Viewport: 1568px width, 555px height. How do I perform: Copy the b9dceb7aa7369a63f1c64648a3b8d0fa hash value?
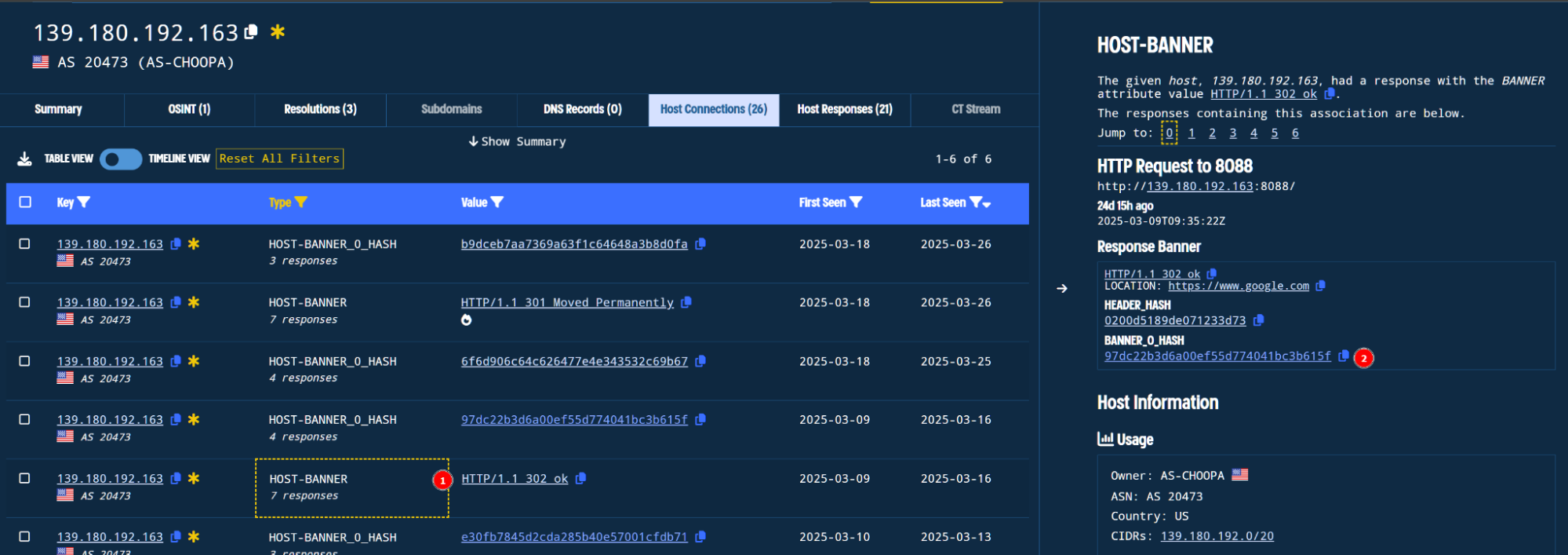(700, 244)
